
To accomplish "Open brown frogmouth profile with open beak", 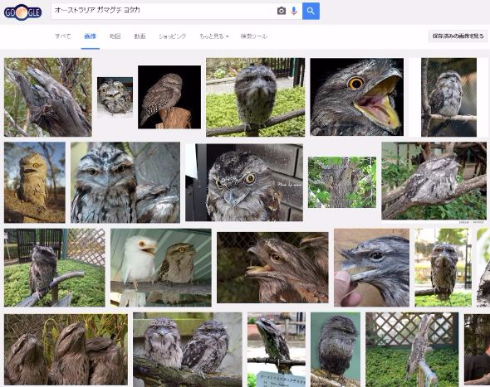I will (x=273, y=268).
